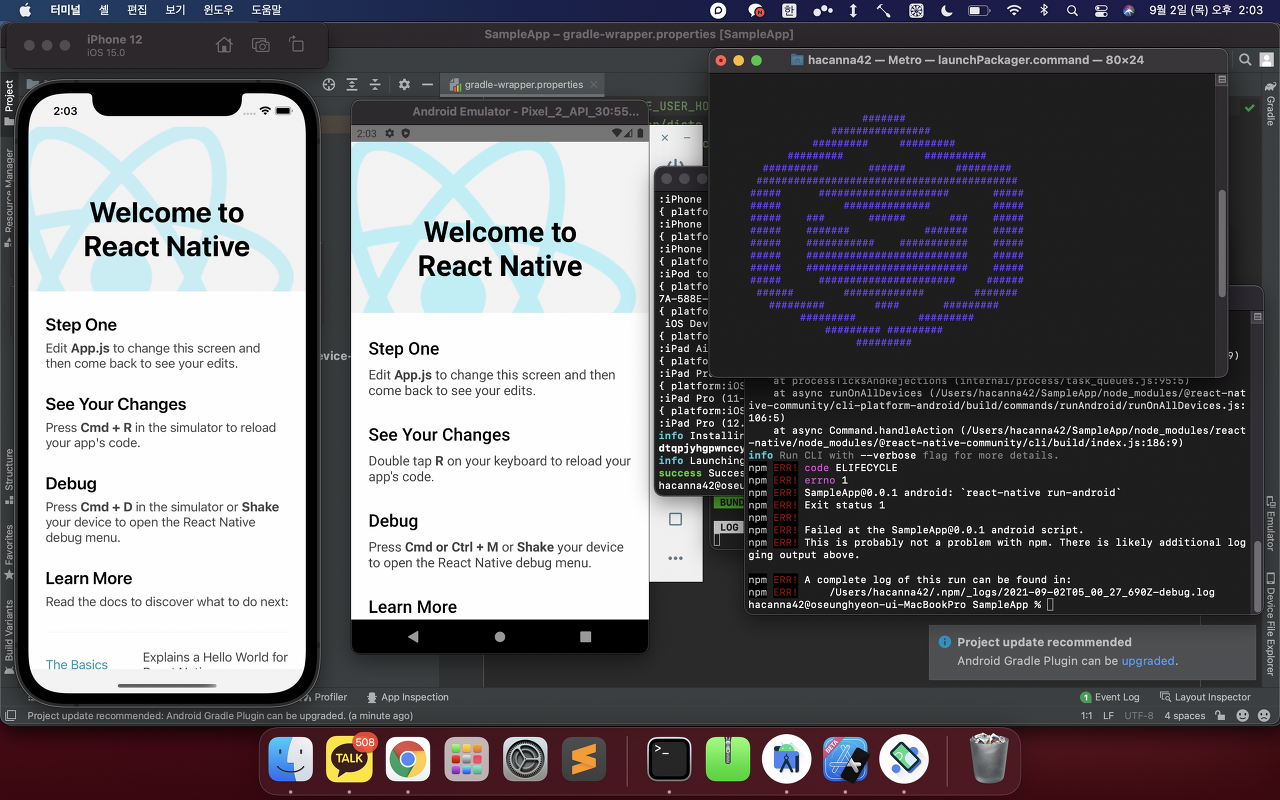Image resolution: width=1280 pixels, height=800 pixels.
Task: Open the Layout Inspector tool window
Action: (1204, 697)
